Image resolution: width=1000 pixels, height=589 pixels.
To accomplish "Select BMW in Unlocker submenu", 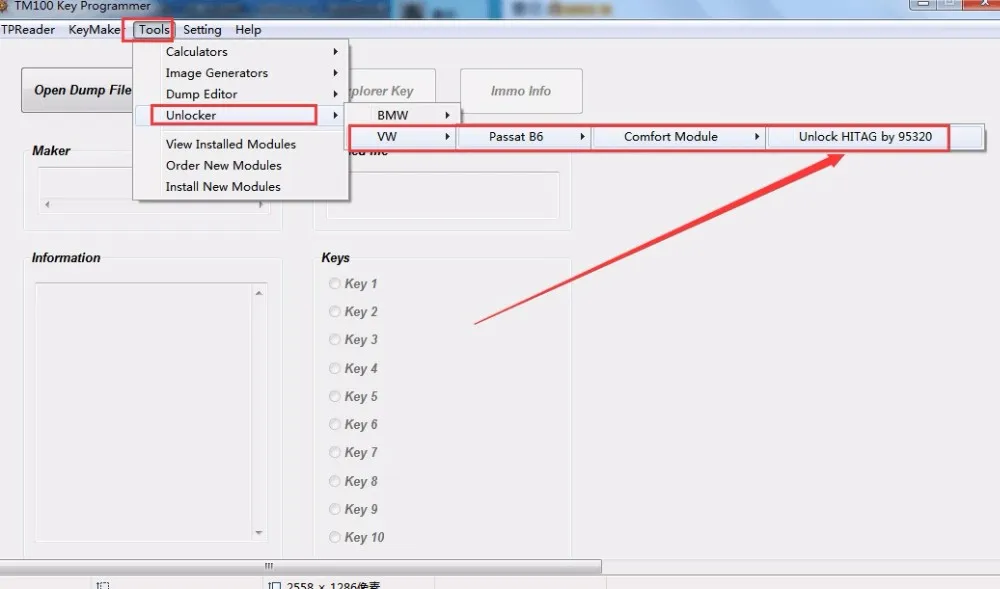I will [402, 115].
